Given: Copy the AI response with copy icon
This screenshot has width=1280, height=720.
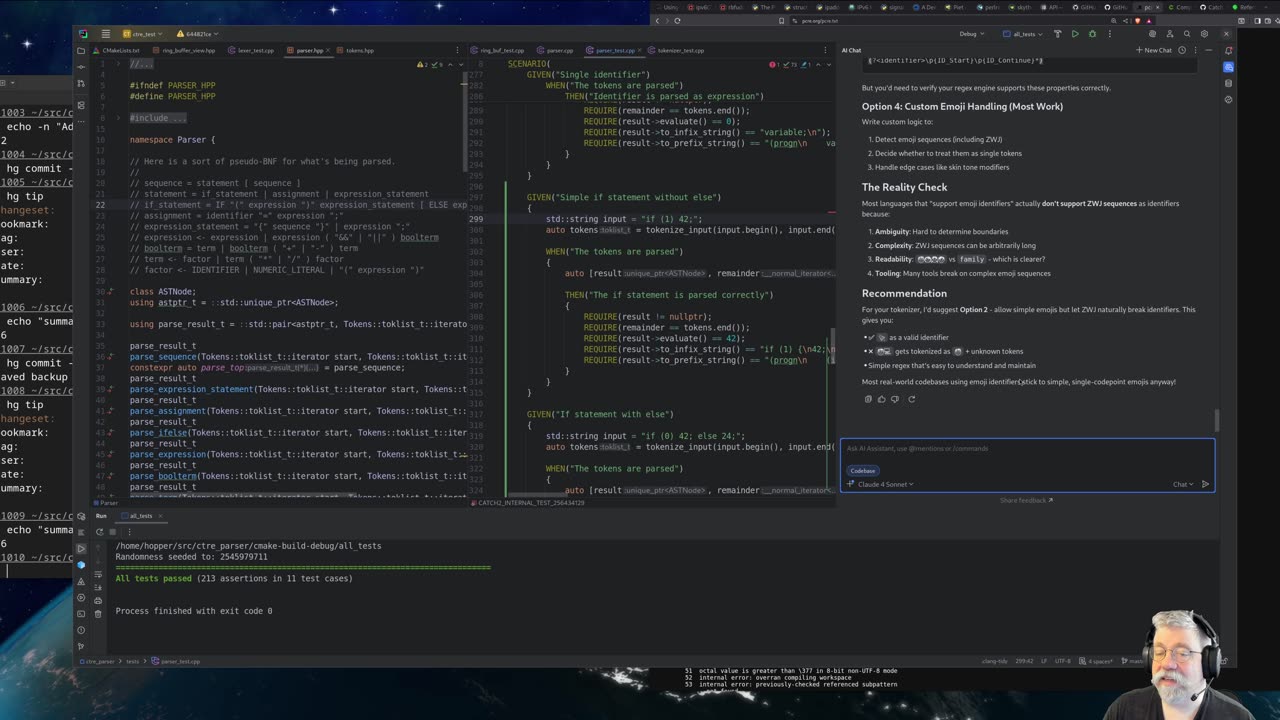Looking at the screenshot, I should point(868,399).
